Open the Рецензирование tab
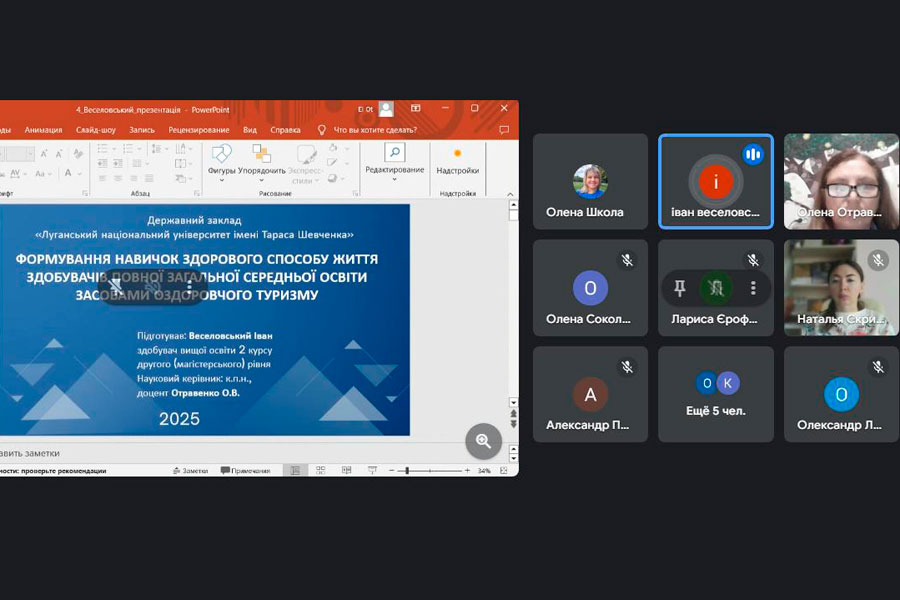This screenshot has height=600, width=900. pyautogui.click(x=199, y=130)
